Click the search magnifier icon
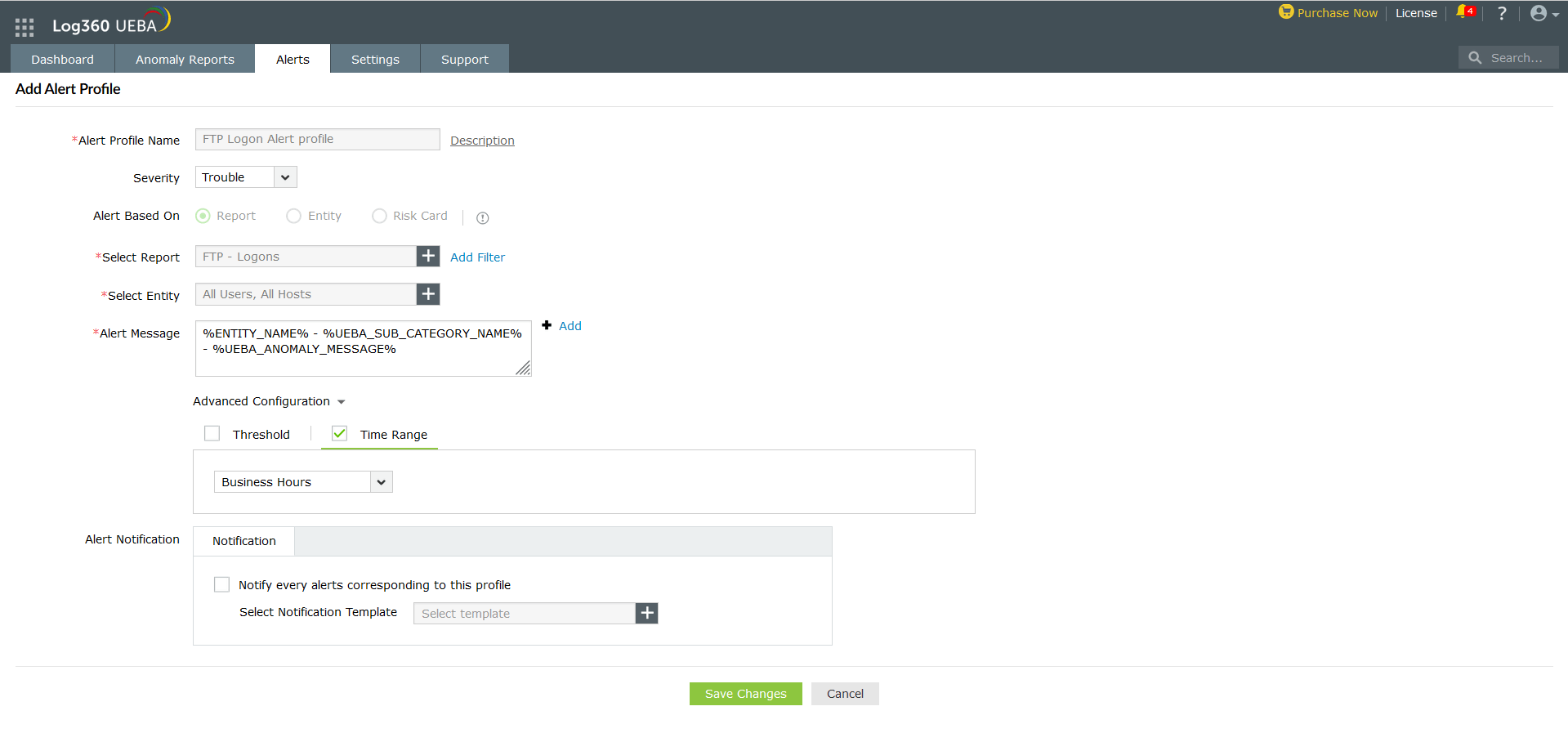The width and height of the screenshot is (1568, 751). coord(1475,57)
